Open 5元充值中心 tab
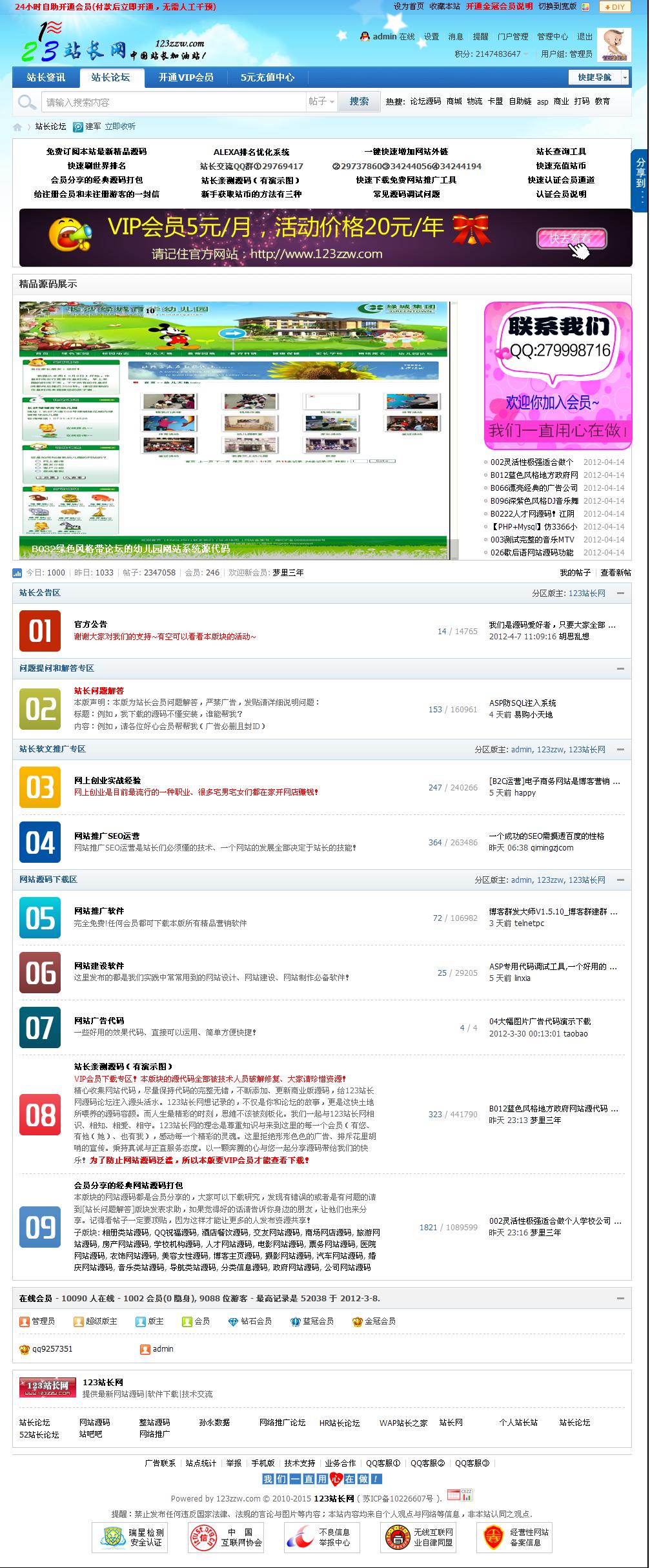 267,77
